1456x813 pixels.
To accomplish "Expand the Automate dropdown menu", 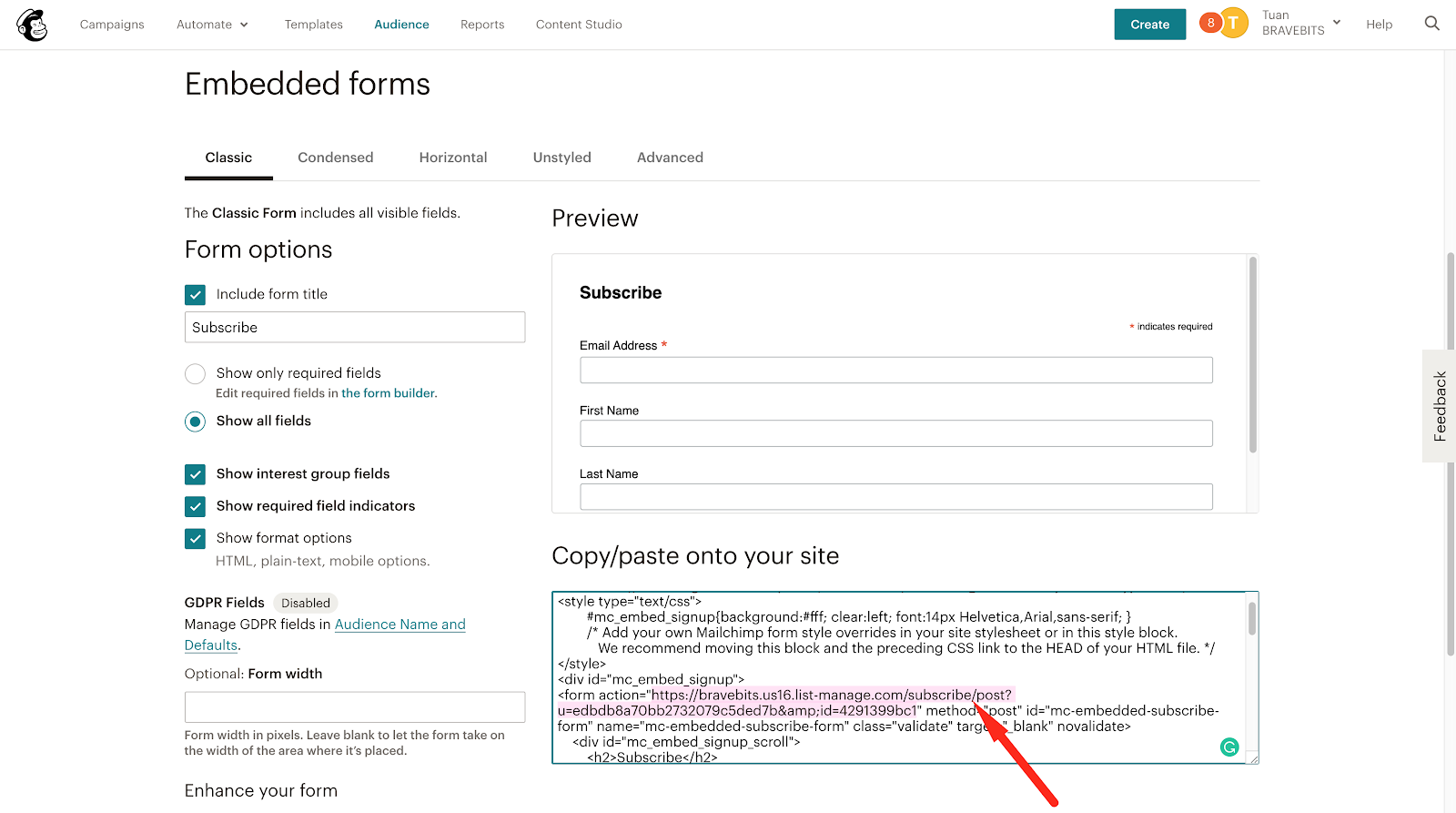I will pos(212,25).
